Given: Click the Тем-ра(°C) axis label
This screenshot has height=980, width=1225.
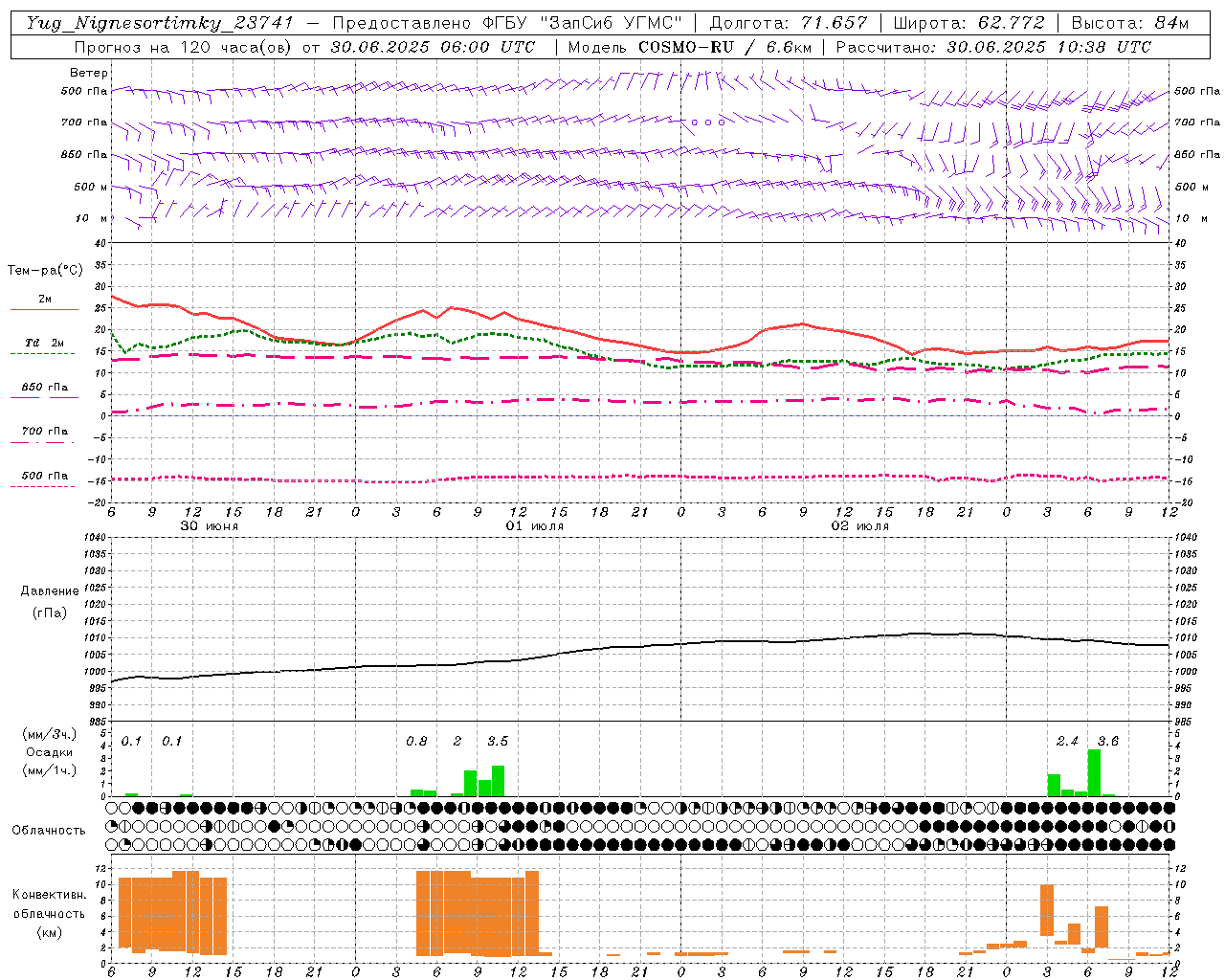Looking at the screenshot, I should (x=46, y=271).
